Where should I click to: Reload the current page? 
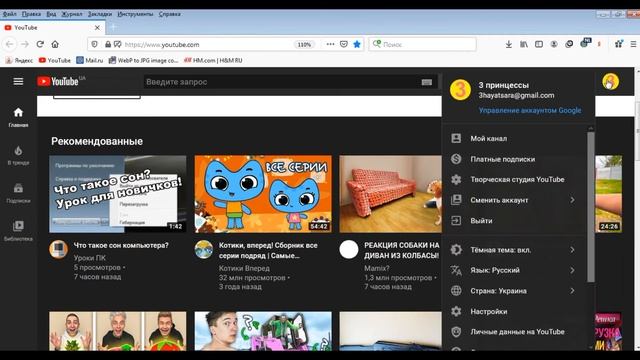40,44
